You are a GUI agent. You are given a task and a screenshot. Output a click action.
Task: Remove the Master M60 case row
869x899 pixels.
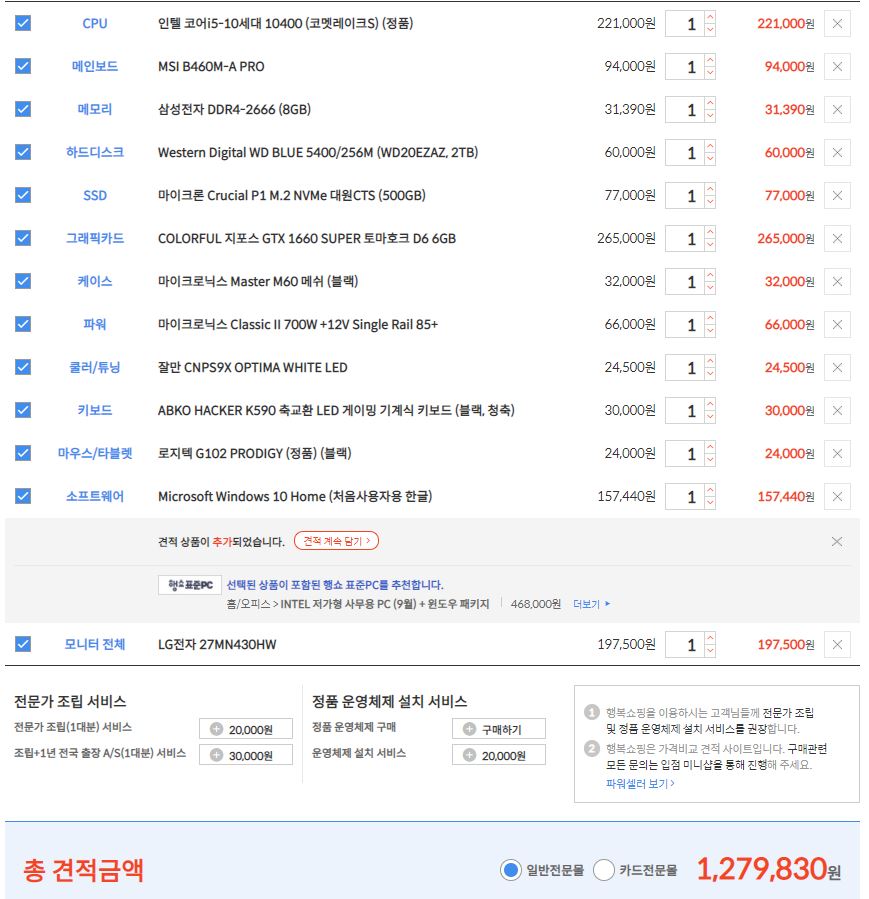click(837, 282)
